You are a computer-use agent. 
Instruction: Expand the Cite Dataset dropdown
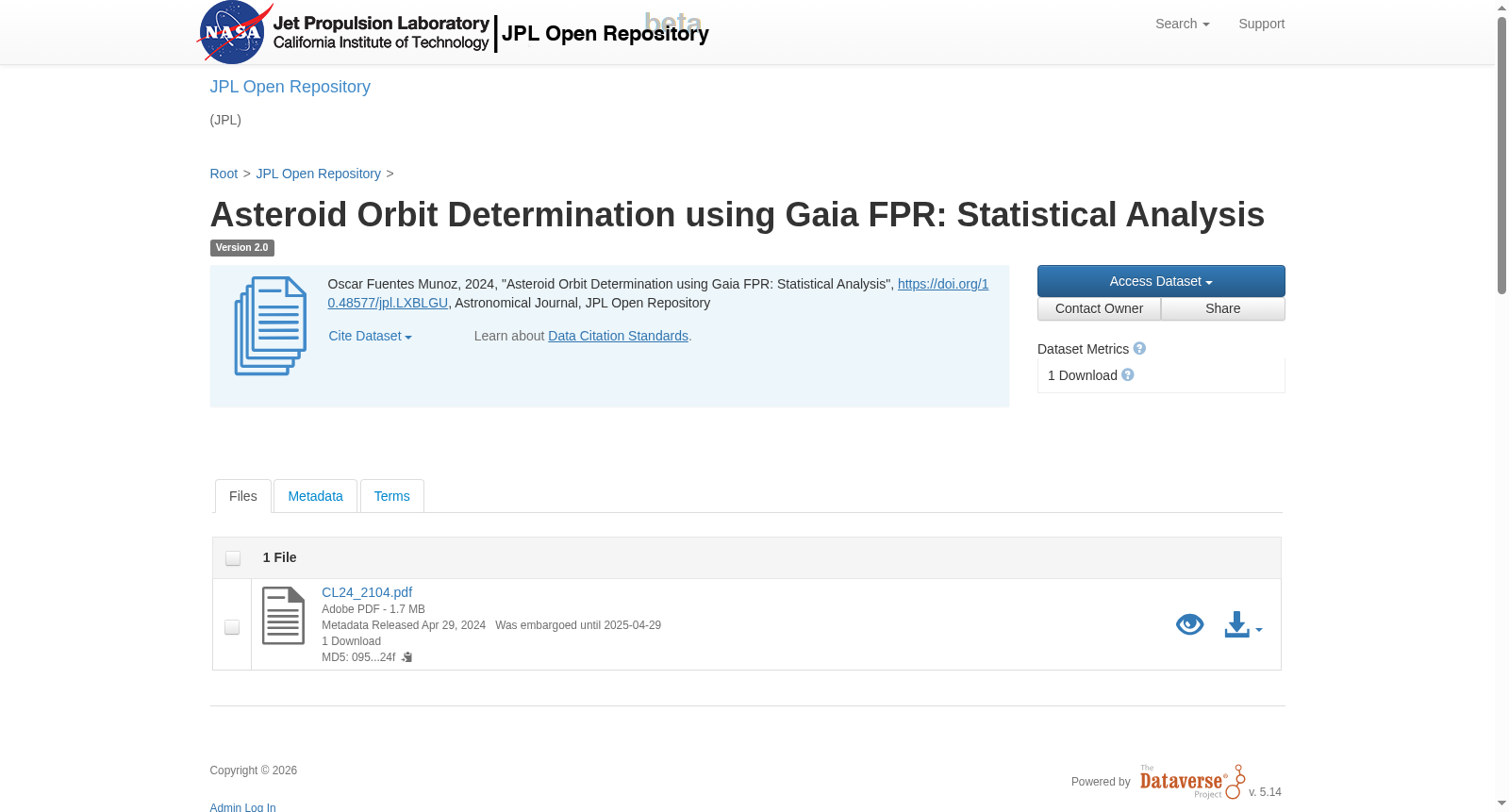click(370, 336)
